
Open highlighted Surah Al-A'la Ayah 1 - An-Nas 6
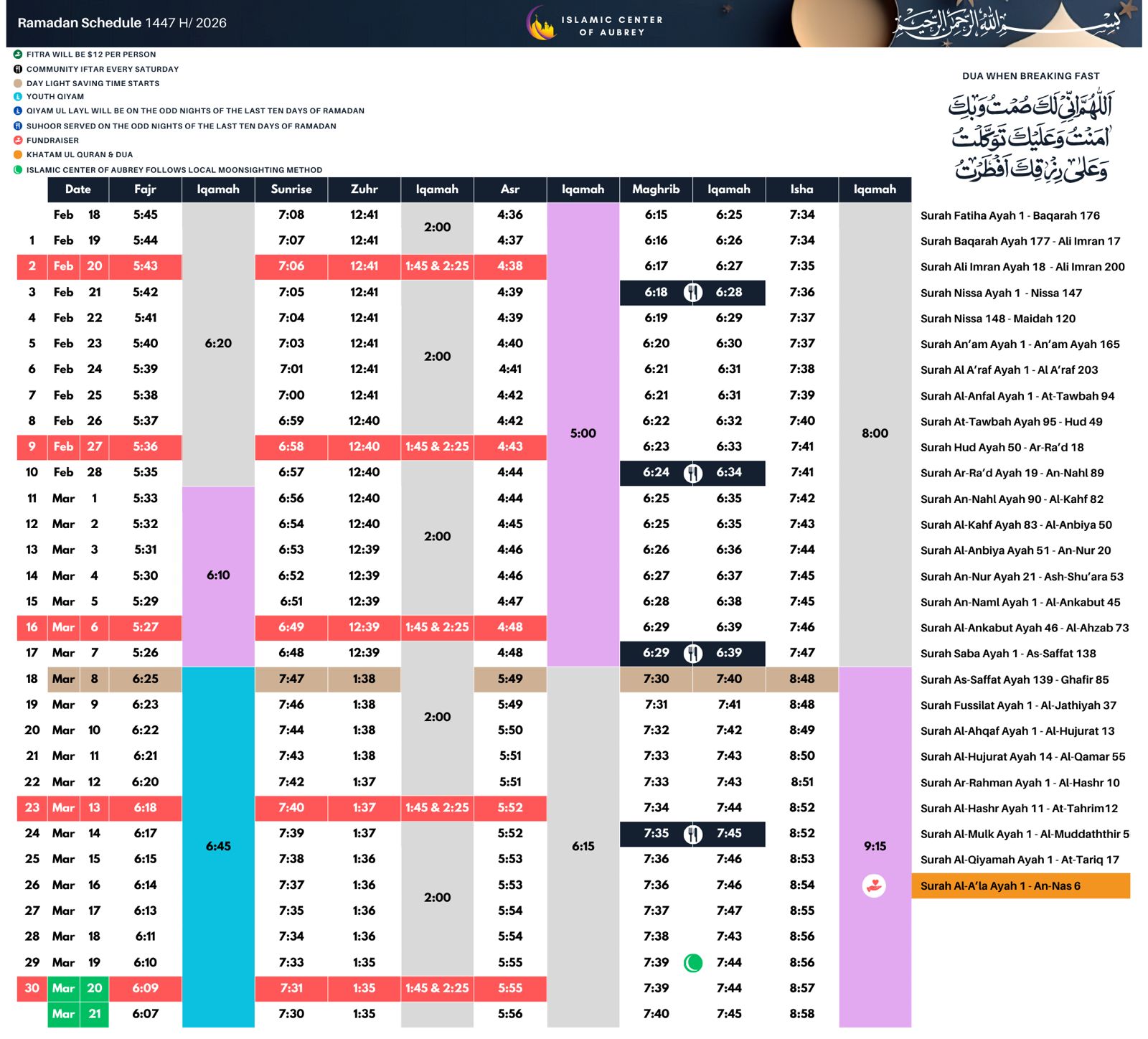pyautogui.click(x=1020, y=886)
